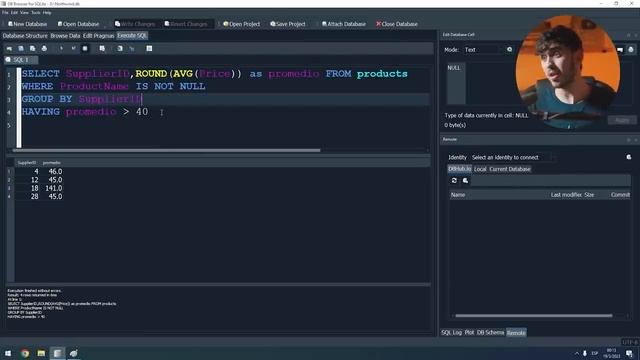640x360 pixels.
Task: Open the cell Mode Text dropdown
Action: click(483, 50)
